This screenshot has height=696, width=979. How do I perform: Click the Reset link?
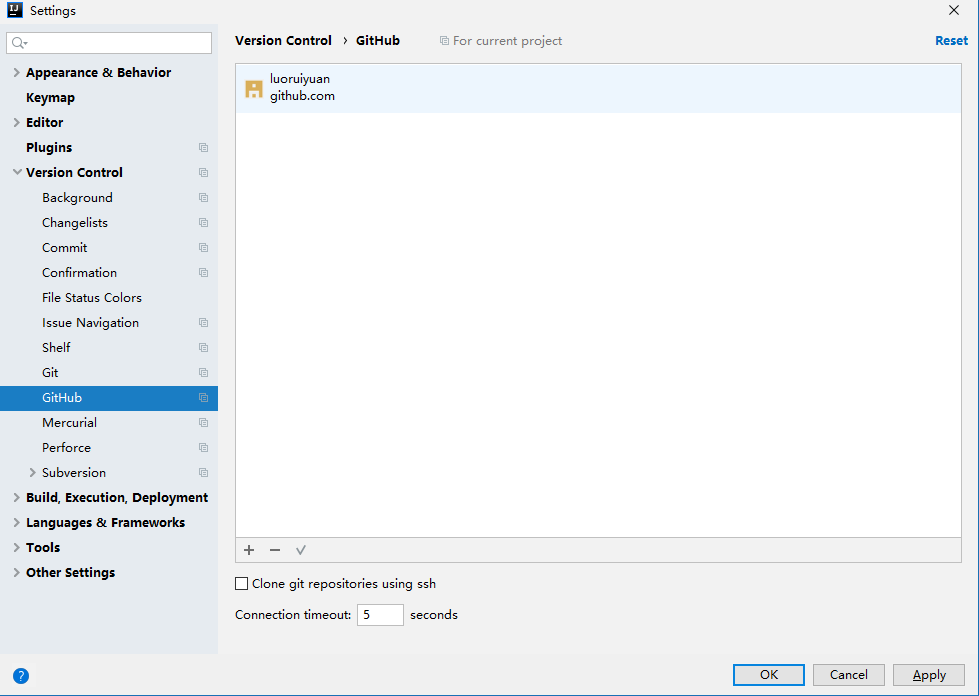tap(952, 41)
